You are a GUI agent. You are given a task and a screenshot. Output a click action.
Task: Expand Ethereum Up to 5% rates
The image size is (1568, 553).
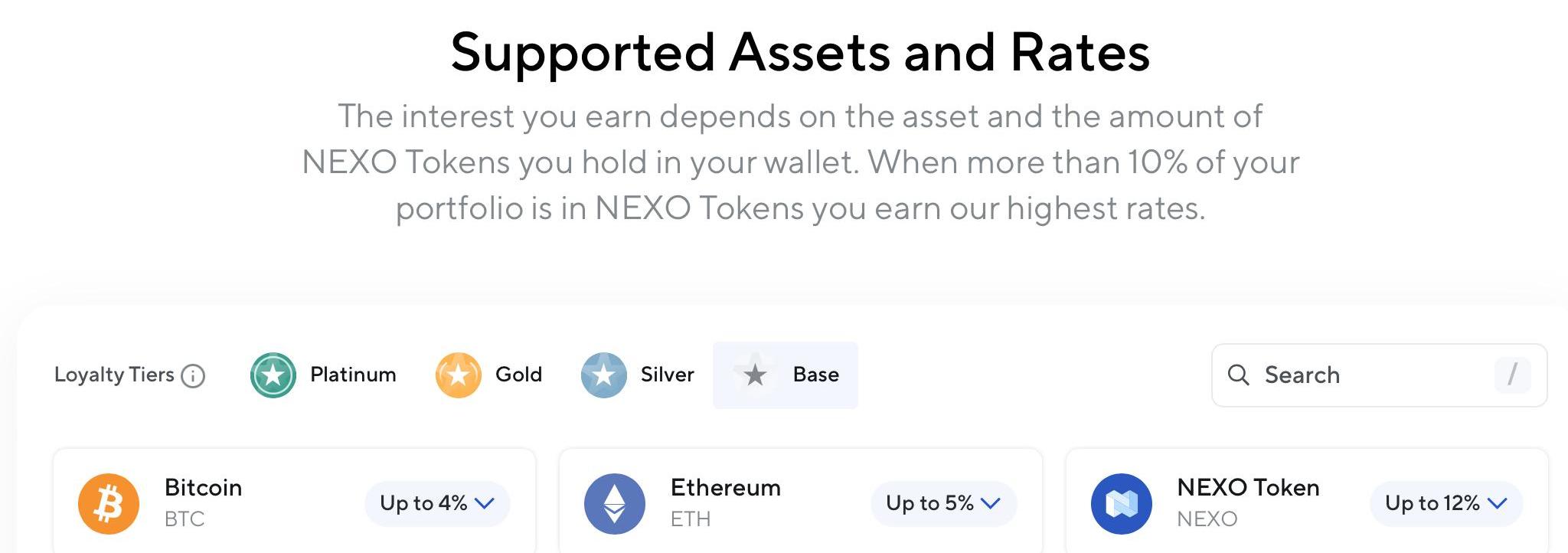[943, 503]
